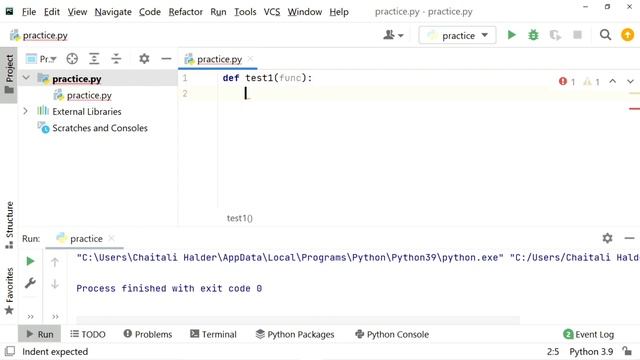Click Collapse All in Project panel

point(116,59)
